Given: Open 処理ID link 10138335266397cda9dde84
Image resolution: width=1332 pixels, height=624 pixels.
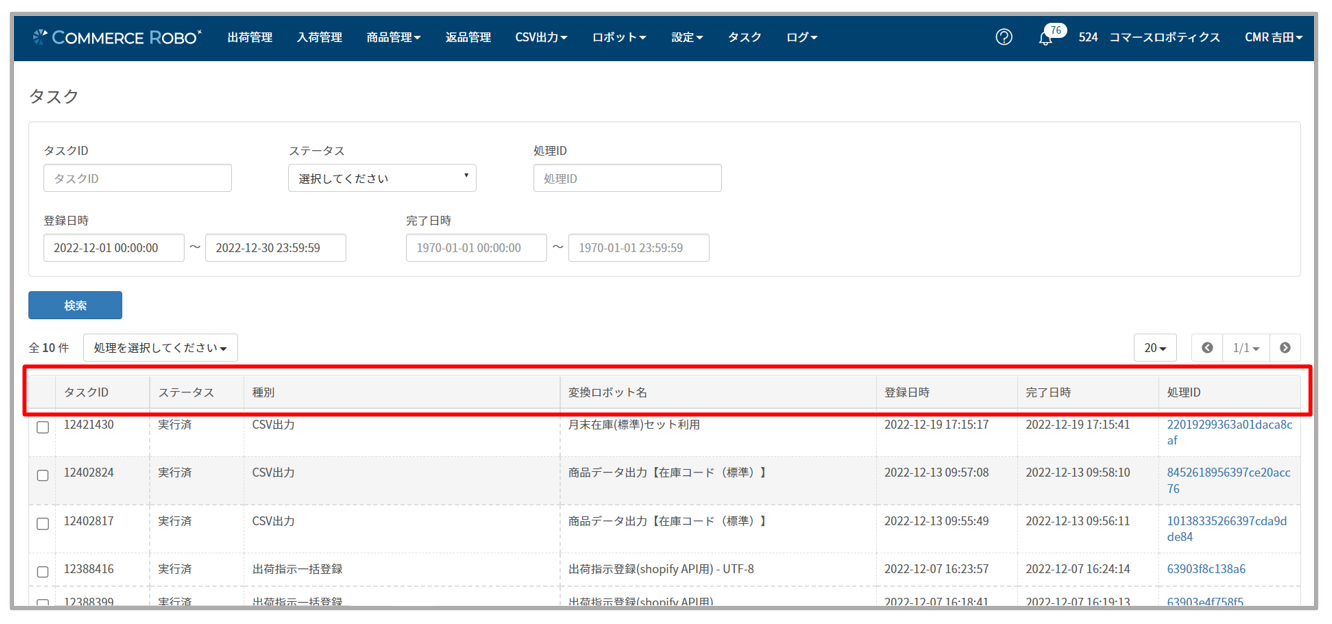Looking at the screenshot, I should coord(1227,528).
